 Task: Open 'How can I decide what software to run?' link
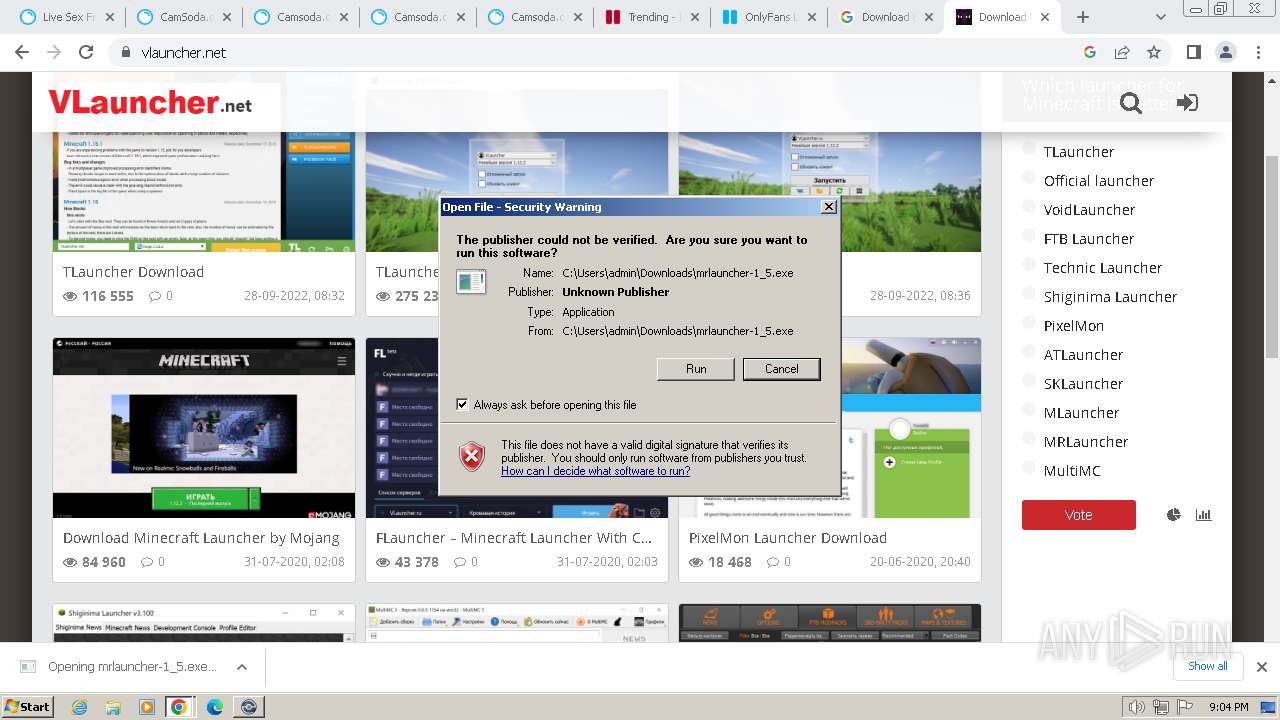click(x=595, y=471)
